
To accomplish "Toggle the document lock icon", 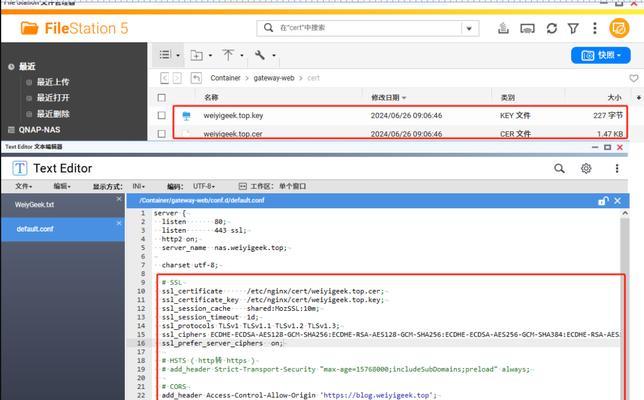I will pyautogui.click(x=603, y=201).
